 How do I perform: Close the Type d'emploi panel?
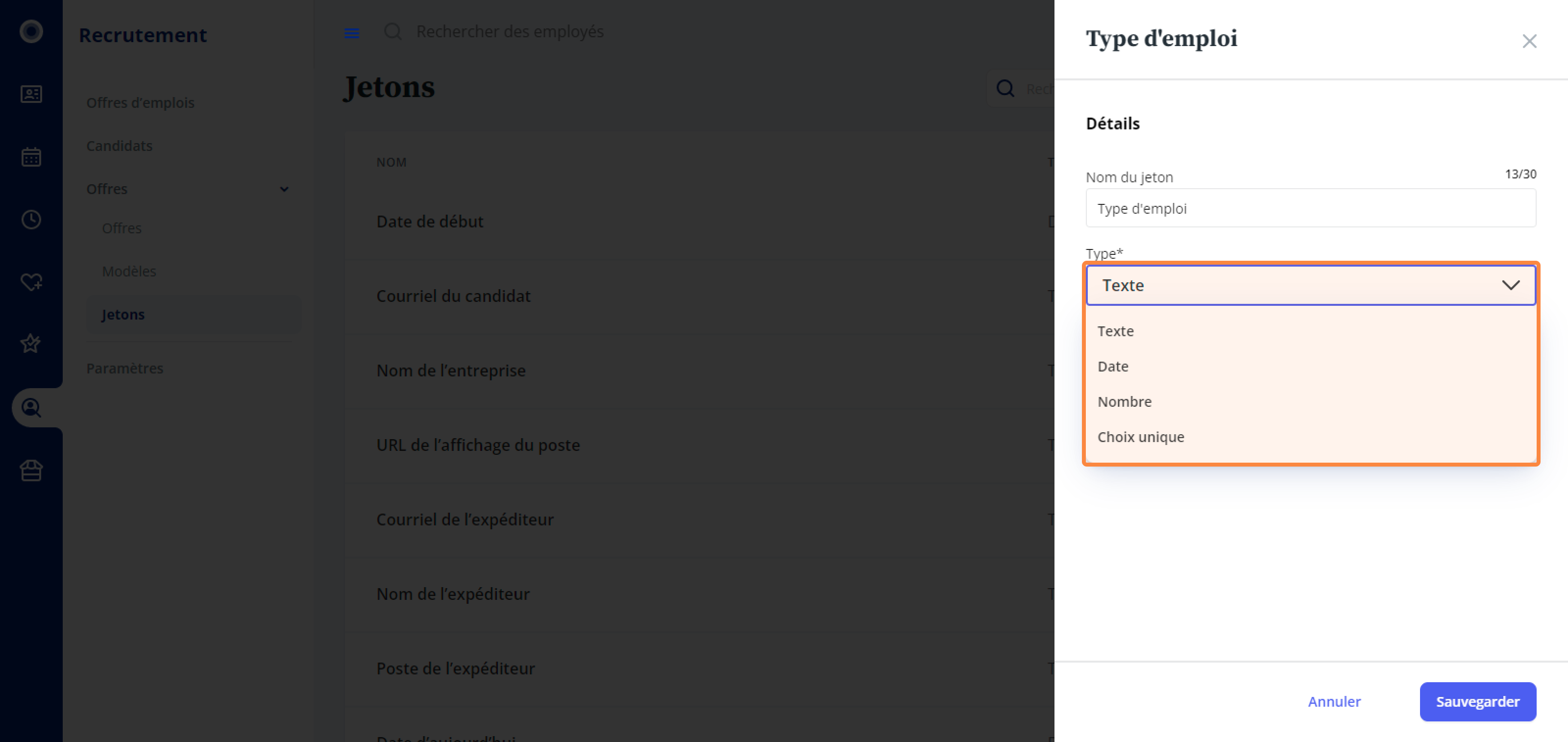(1529, 41)
